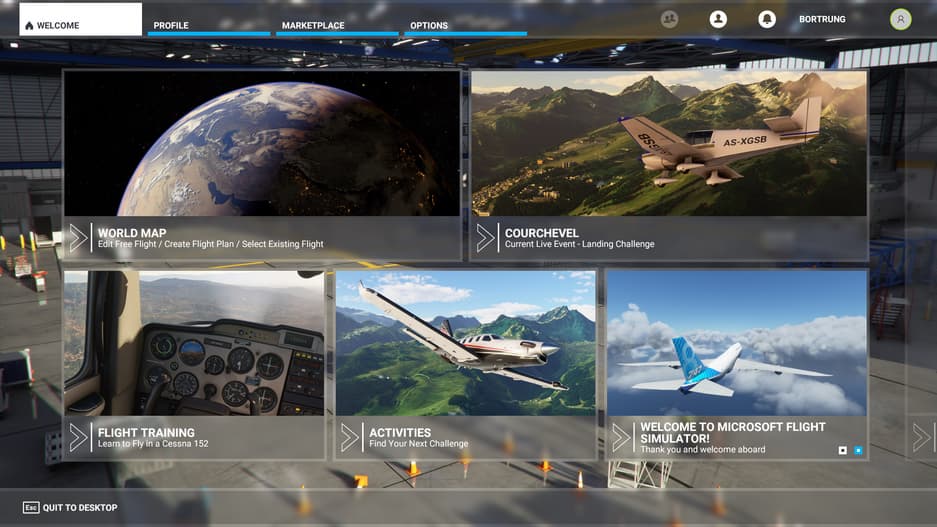Open Flight Training cockpit thumbnail
The height and width of the screenshot is (527, 937).
[194, 343]
